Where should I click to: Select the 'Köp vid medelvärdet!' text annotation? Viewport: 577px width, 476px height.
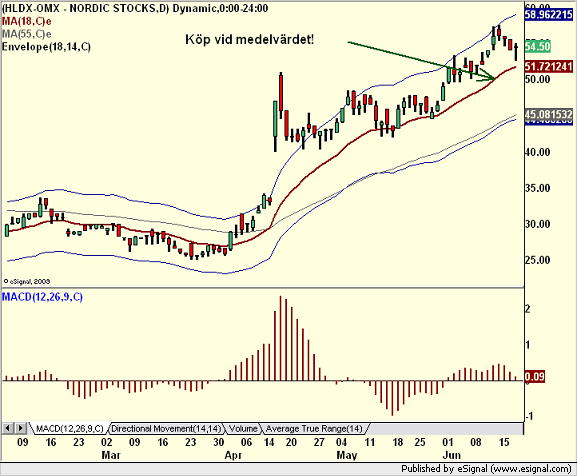[250, 39]
